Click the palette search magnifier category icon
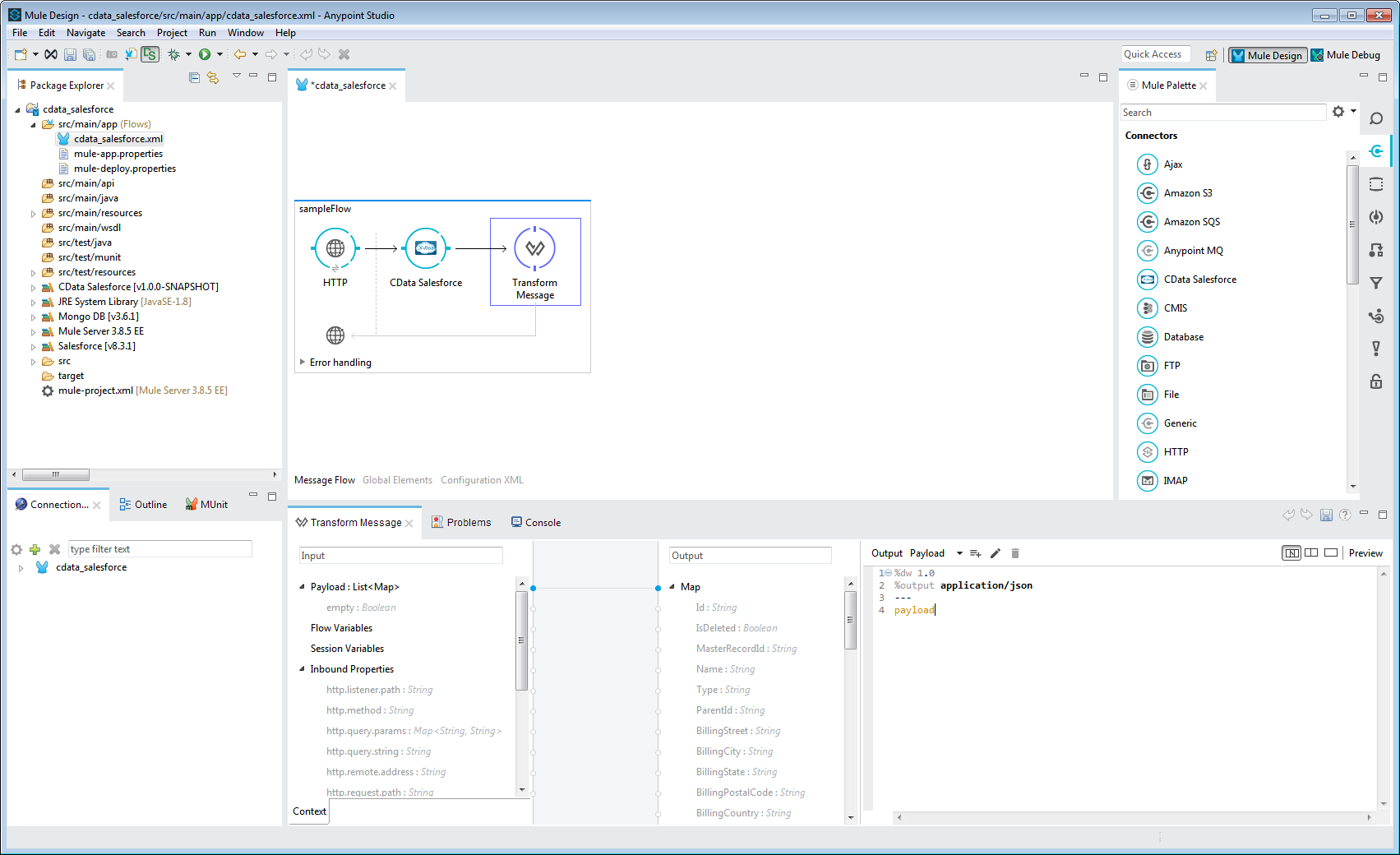This screenshot has width=1400, height=855. pyautogui.click(x=1376, y=118)
